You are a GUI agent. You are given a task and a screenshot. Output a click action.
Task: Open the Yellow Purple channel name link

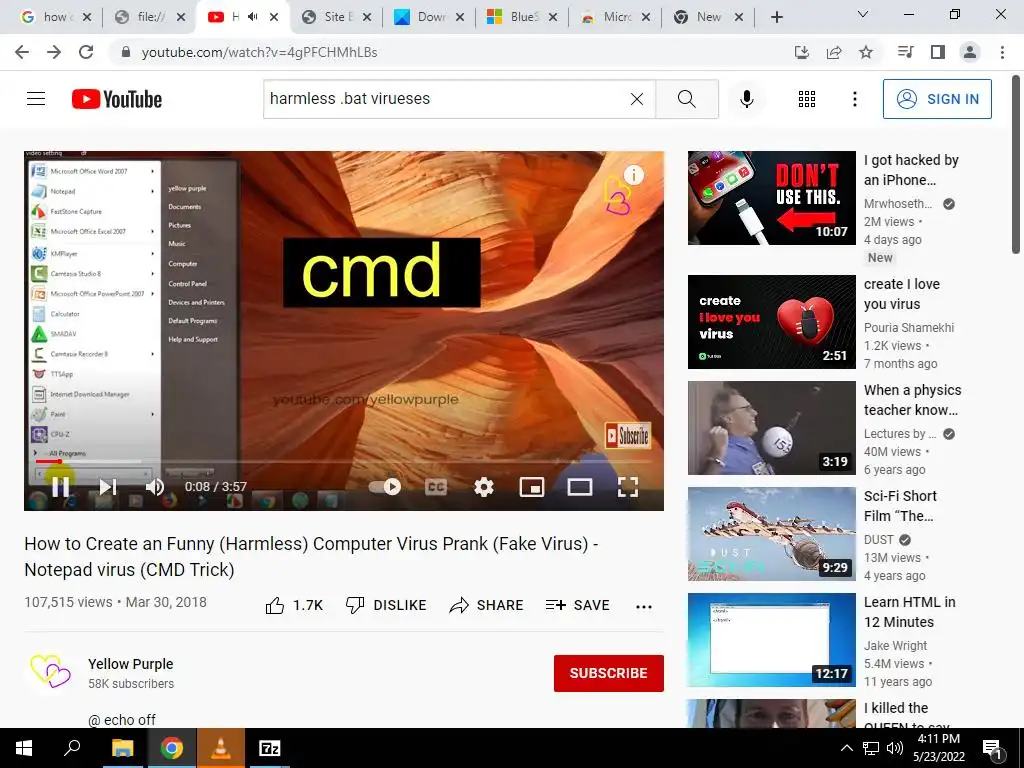(131, 664)
